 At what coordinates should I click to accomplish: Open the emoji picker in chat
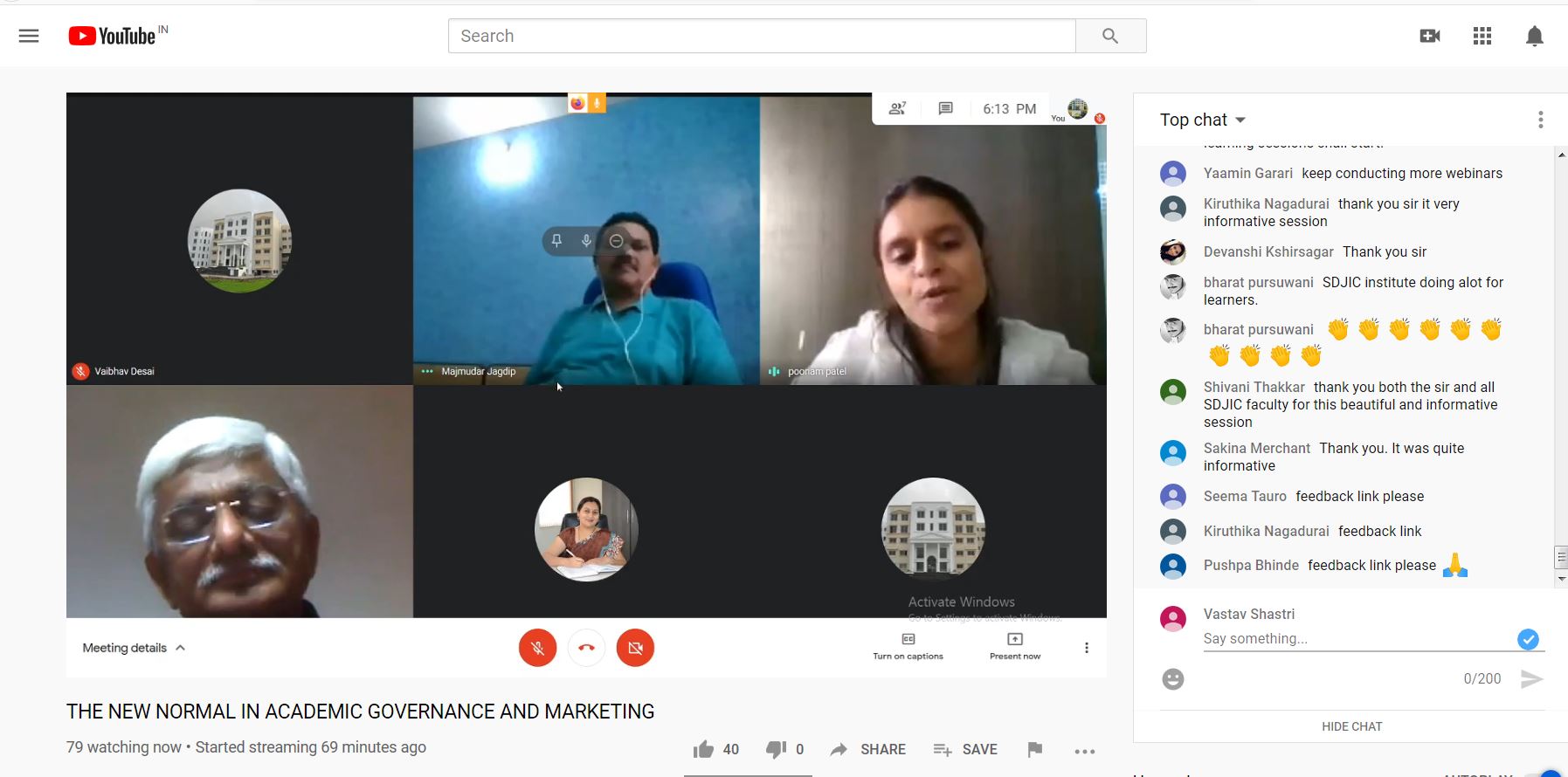tap(1173, 678)
